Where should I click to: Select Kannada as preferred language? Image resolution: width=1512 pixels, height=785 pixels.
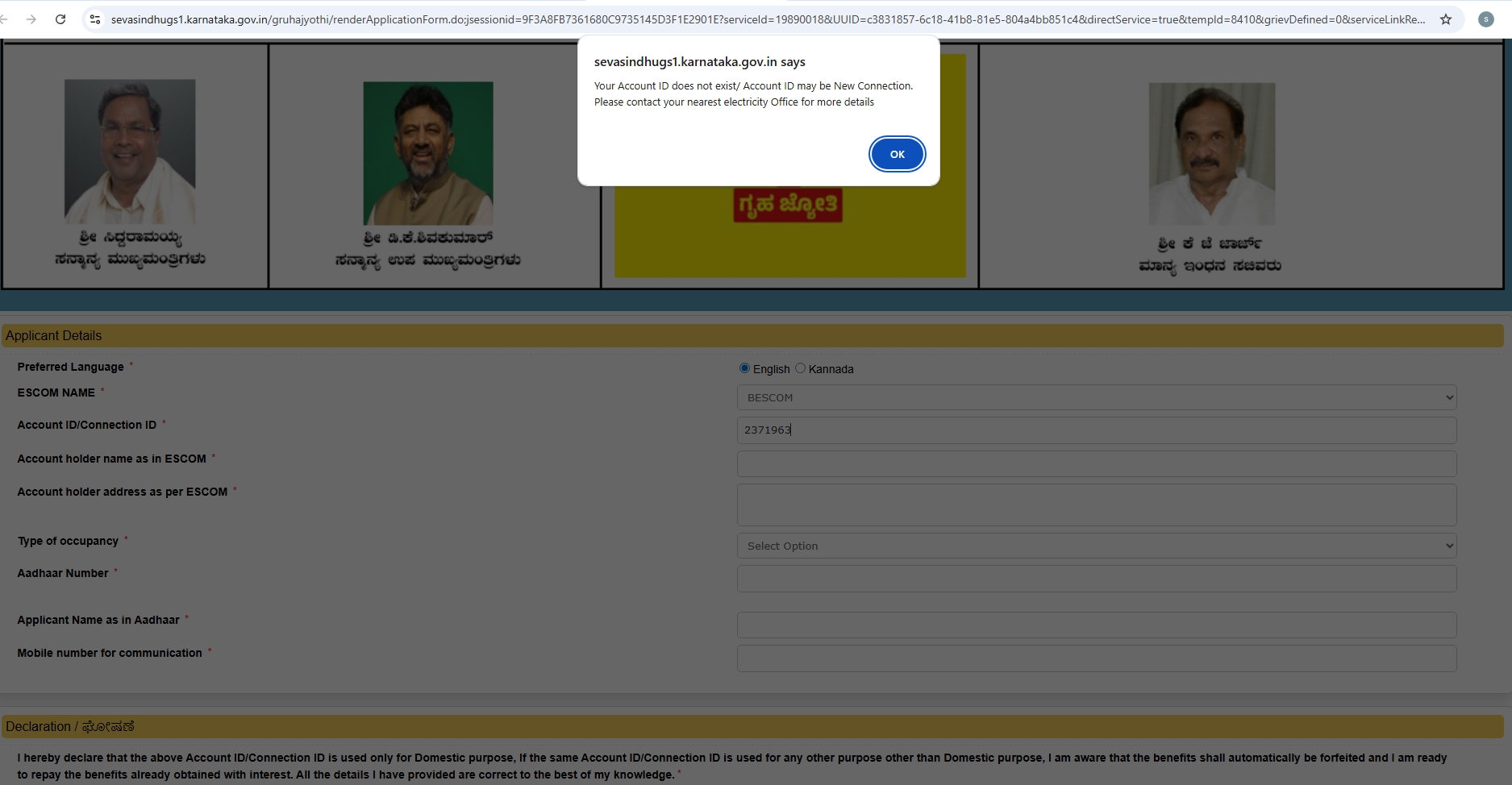800,368
